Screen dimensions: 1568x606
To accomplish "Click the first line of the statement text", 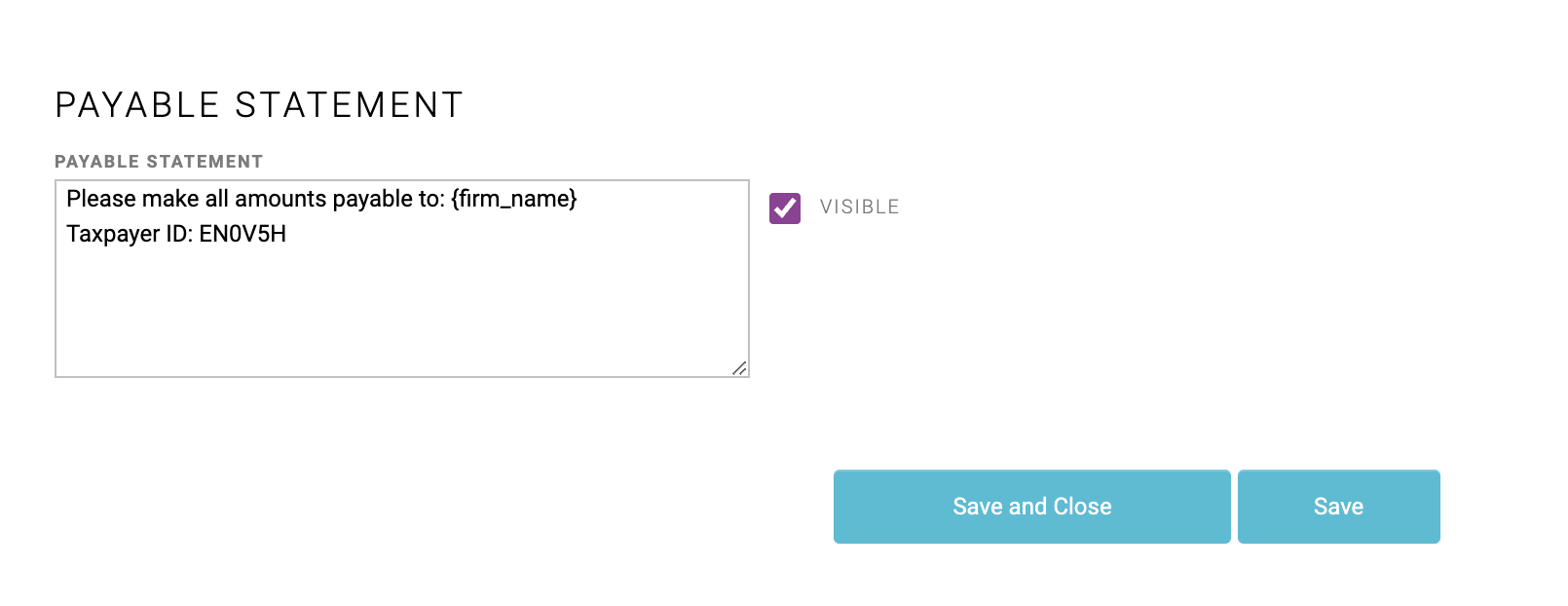I will coord(320,199).
